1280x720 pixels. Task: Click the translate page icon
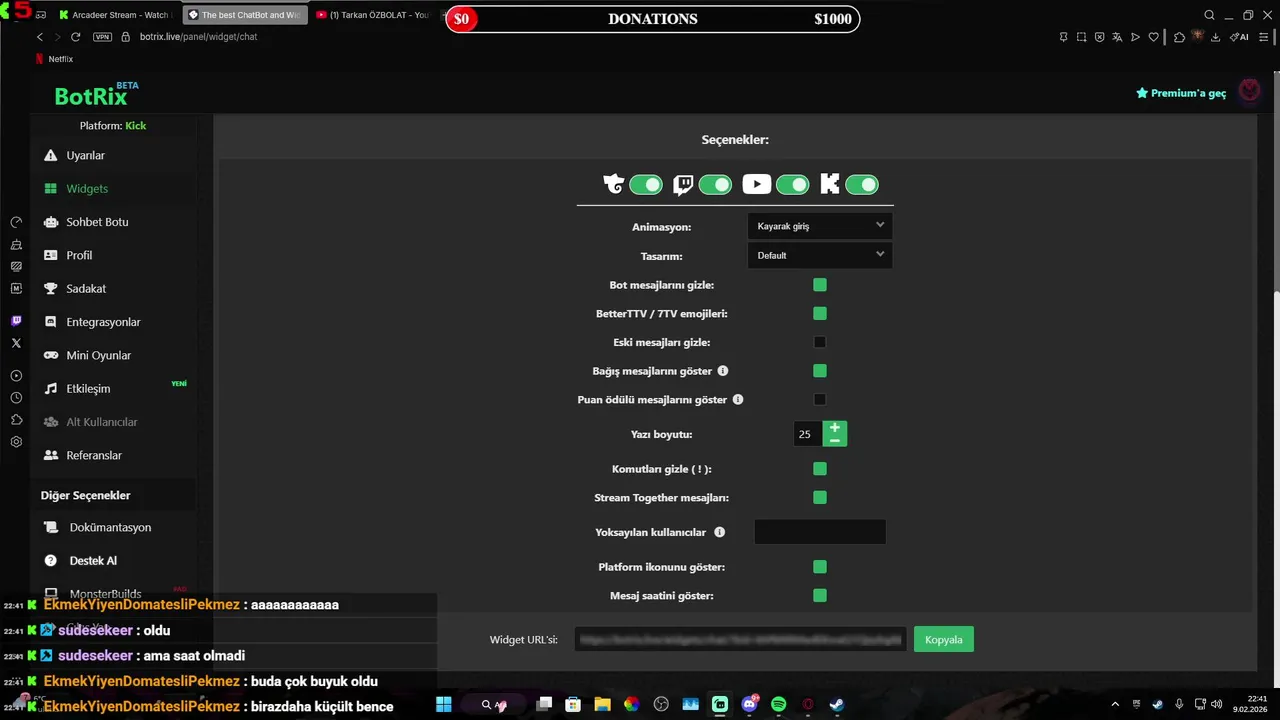(1117, 37)
